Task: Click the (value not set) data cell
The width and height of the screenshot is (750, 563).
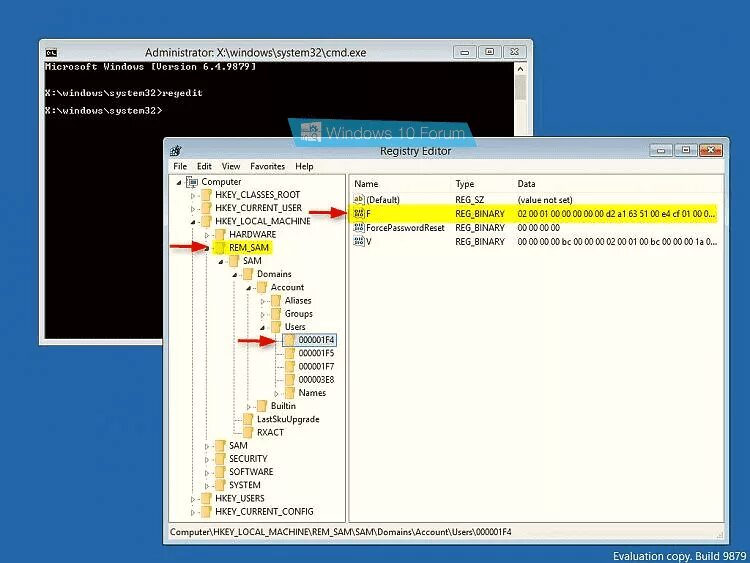Action: [545, 199]
